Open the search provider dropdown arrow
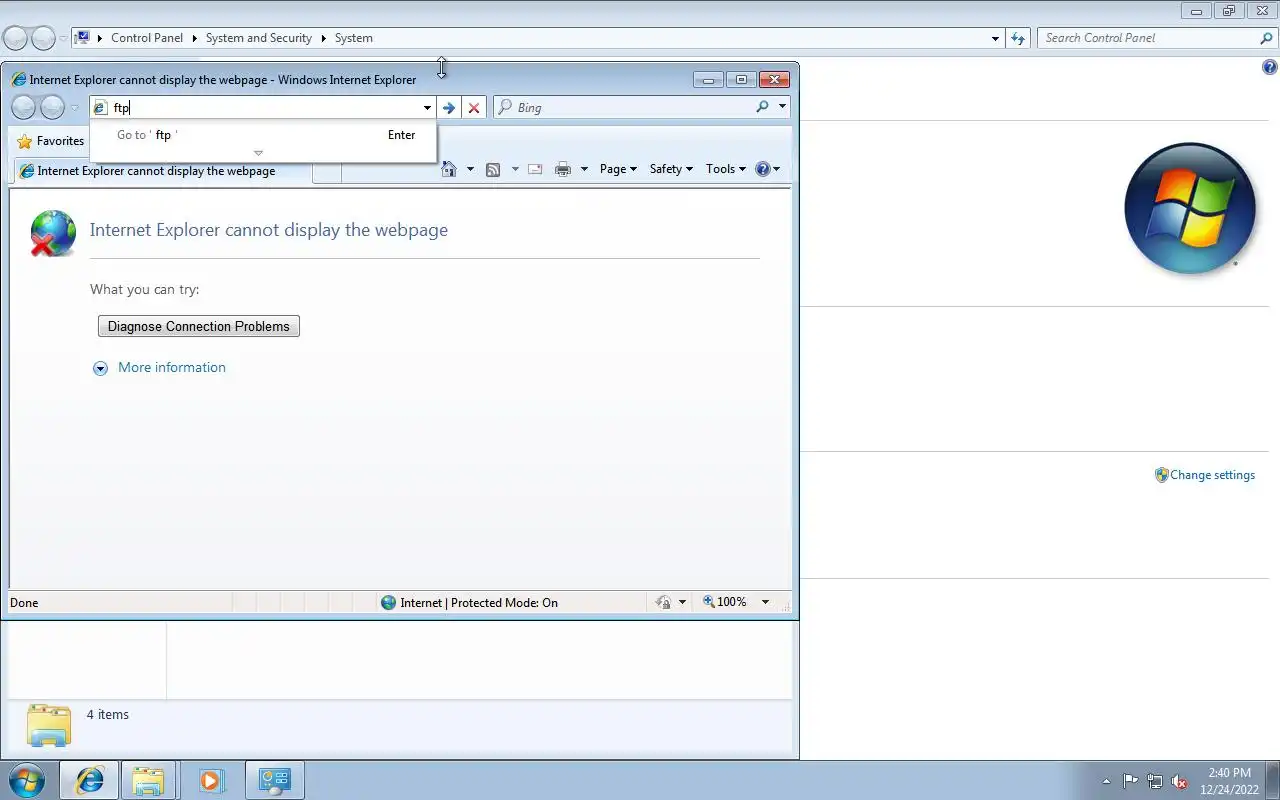1280x800 pixels. [x=782, y=107]
